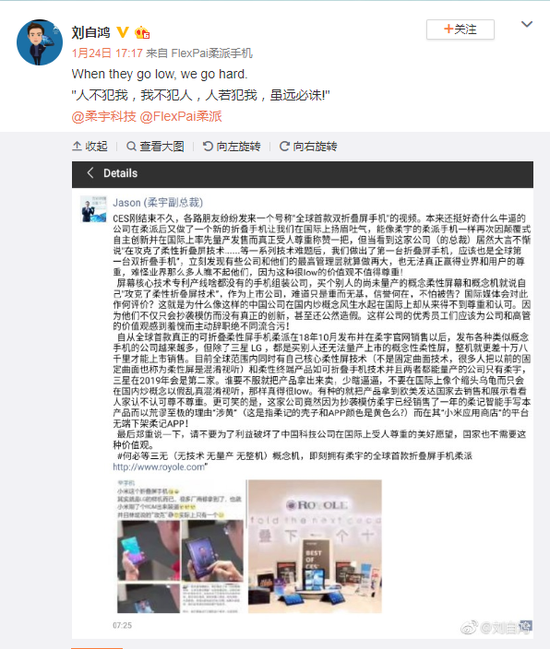Open the @柔宇科技 mention

(104, 116)
